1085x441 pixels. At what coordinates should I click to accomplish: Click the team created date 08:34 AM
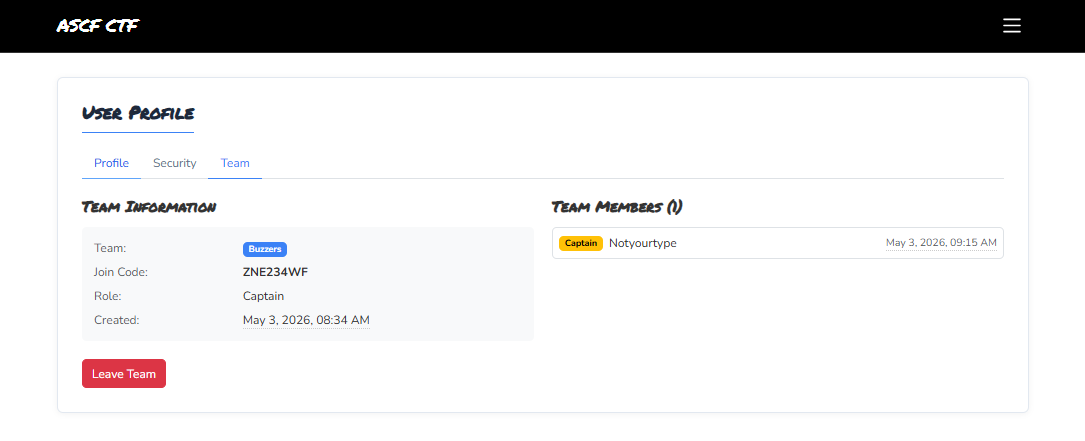(x=307, y=320)
